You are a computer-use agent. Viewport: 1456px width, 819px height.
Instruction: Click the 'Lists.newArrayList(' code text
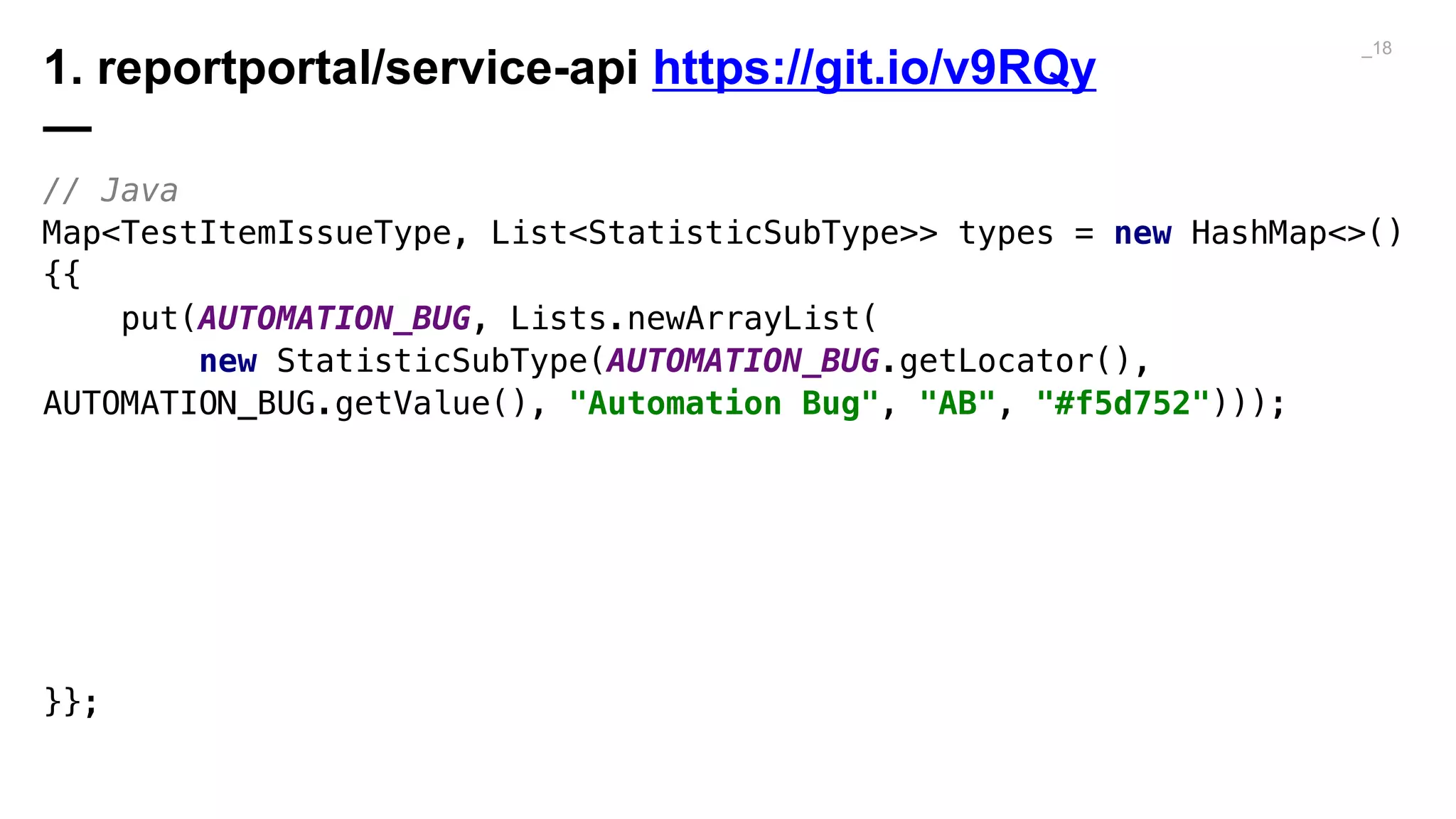[694, 318]
